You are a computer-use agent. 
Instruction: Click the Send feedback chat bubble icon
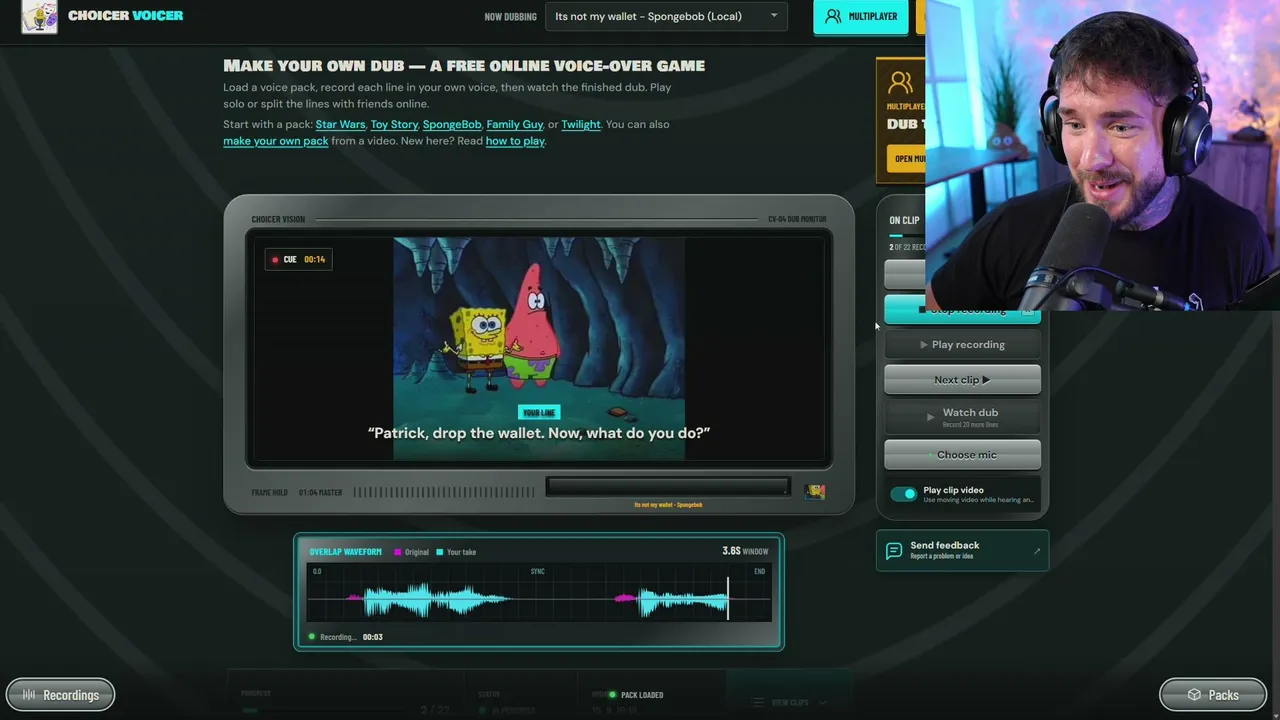pos(894,551)
